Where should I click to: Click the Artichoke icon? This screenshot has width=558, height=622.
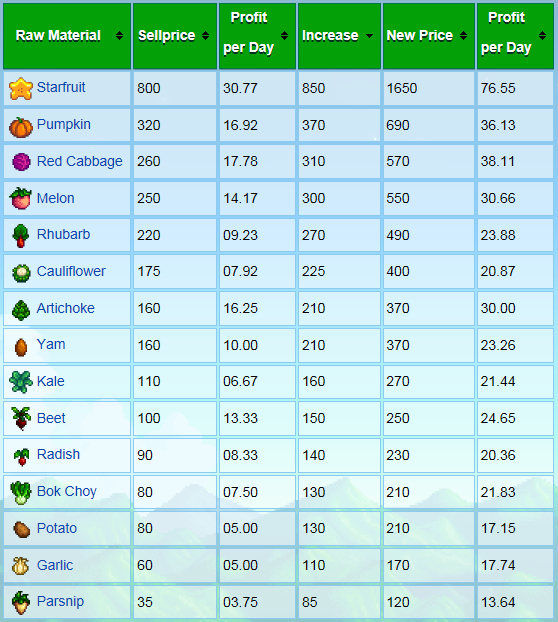click(21, 310)
